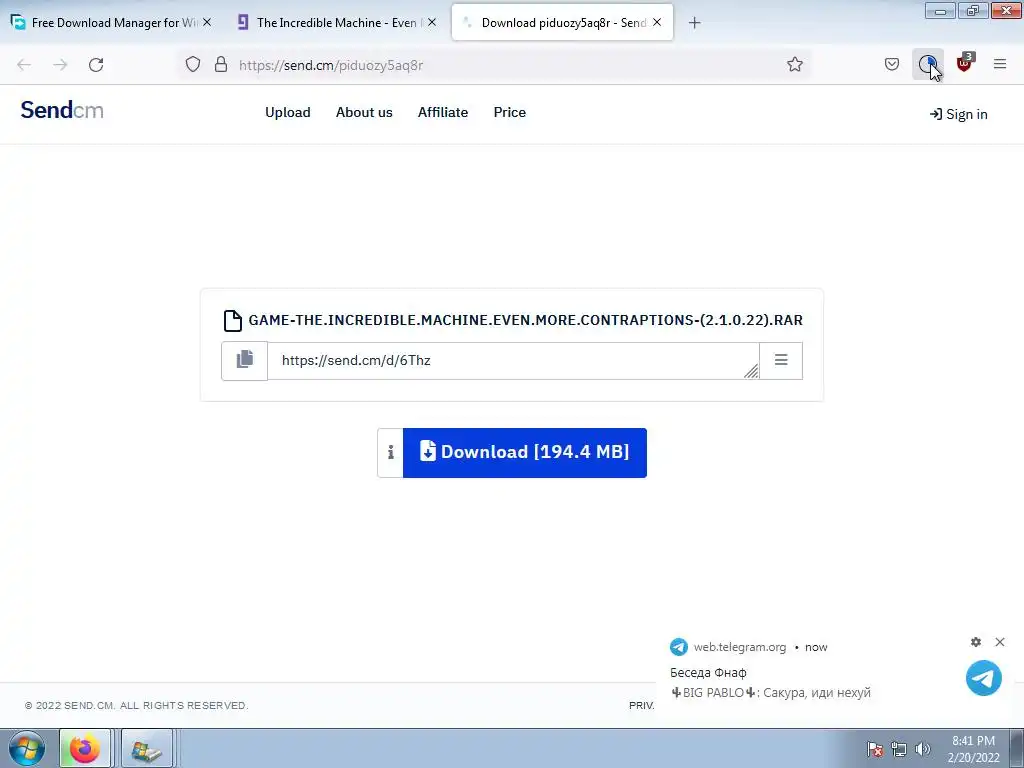Open the Action Center flag tray icon
The height and width of the screenshot is (768, 1024).
coord(875,749)
